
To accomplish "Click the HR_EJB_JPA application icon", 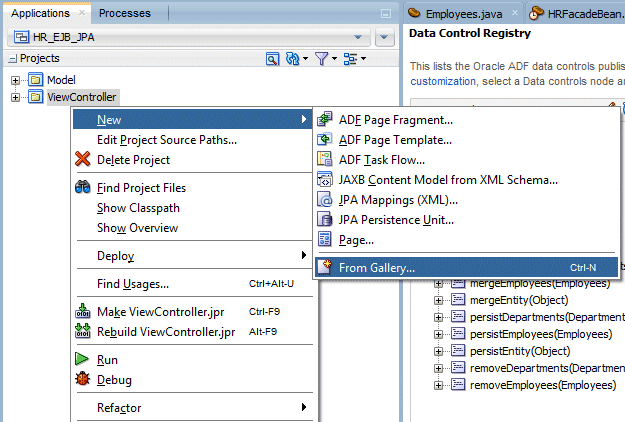I will [22, 37].
